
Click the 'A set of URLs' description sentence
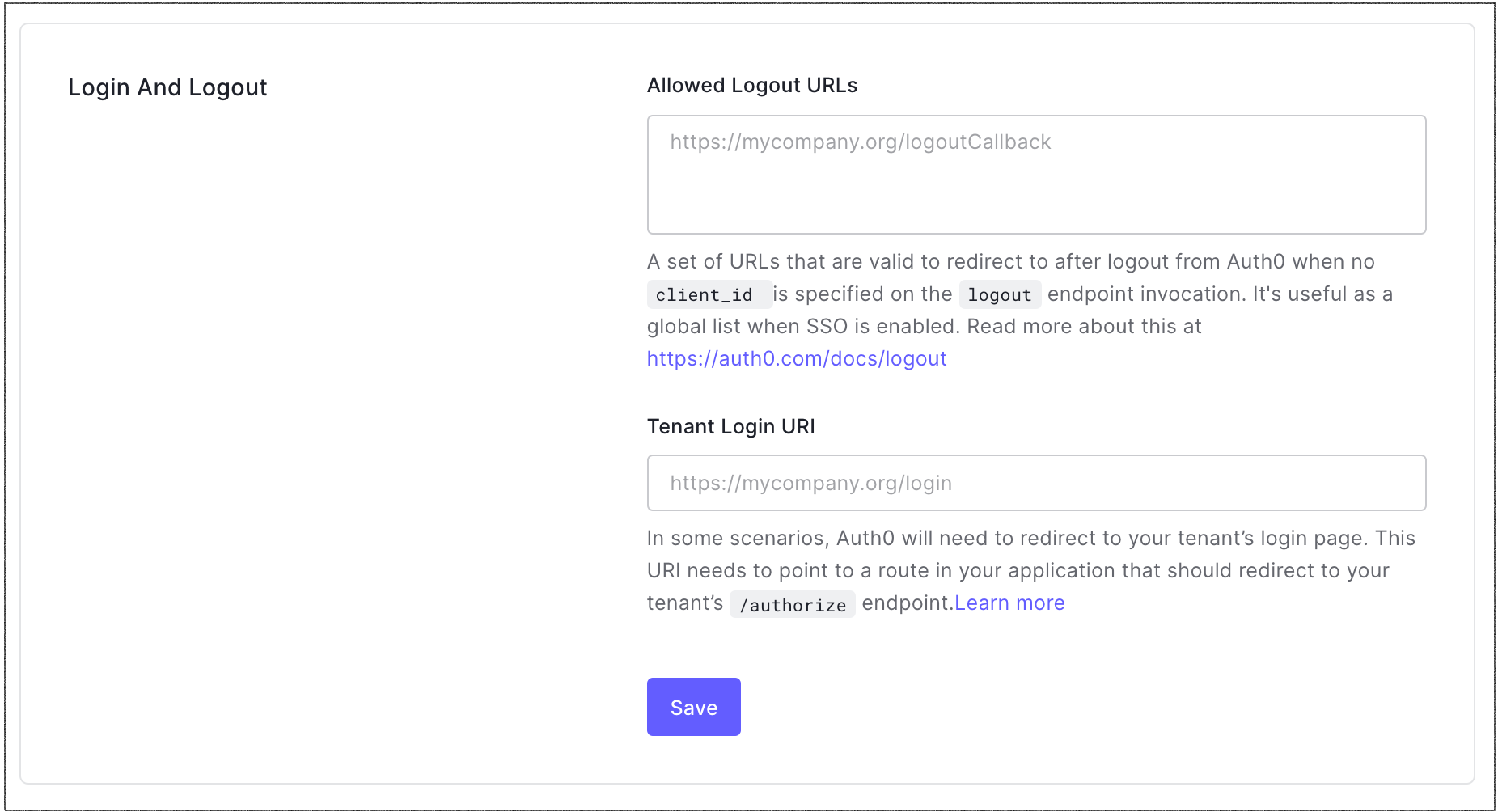pyautogui.click(x=1011, y=261)
